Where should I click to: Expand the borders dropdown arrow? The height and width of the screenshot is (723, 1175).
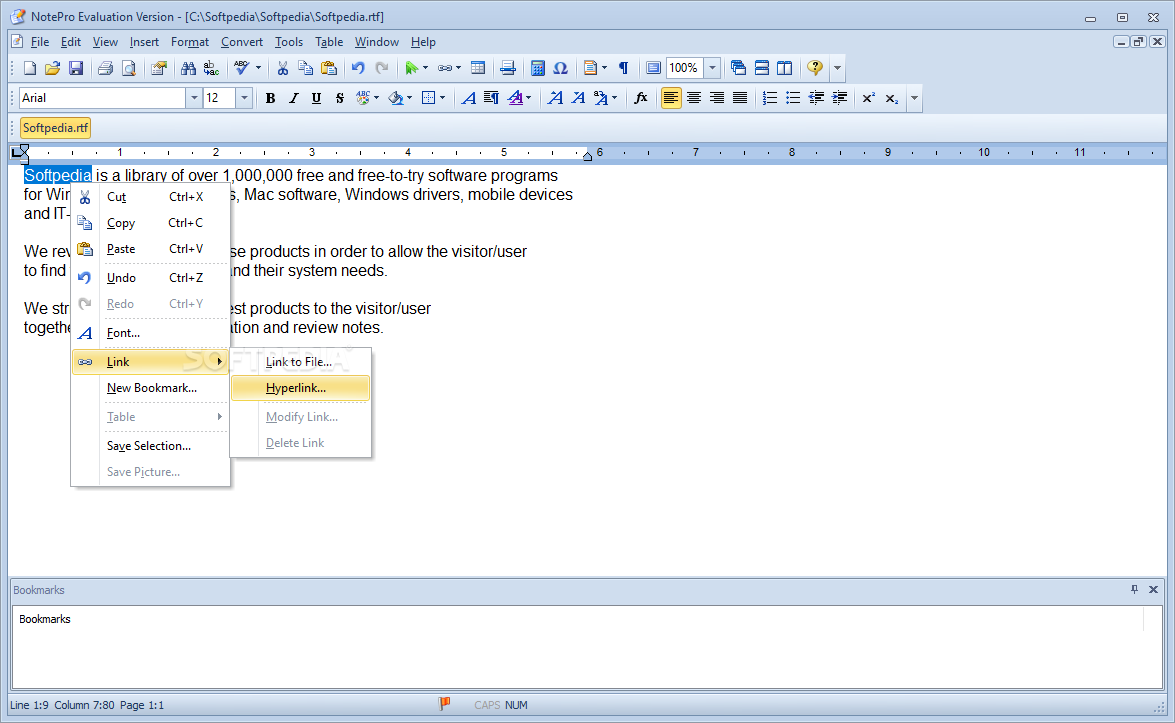(442, 98)
